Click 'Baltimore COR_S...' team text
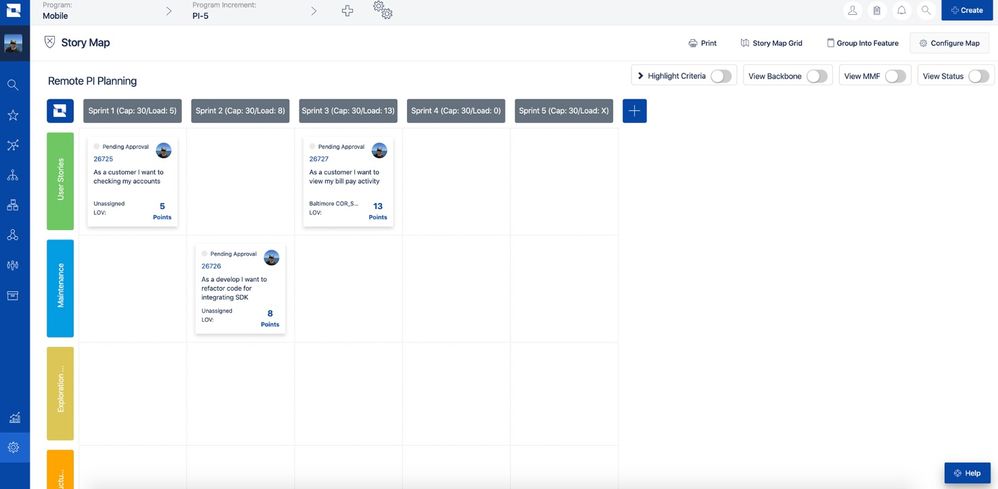The width and height of the screenshot is (998, 489). pyautogui.click(x=334, y=204)
